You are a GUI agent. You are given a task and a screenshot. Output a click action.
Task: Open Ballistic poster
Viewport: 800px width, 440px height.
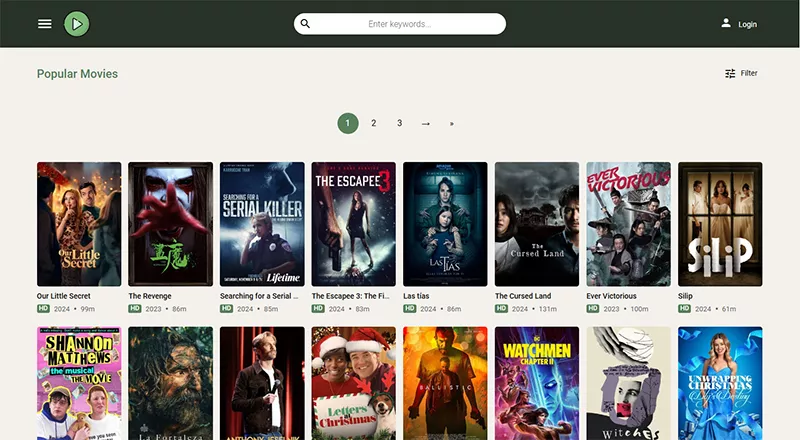(x=445, y=383)
